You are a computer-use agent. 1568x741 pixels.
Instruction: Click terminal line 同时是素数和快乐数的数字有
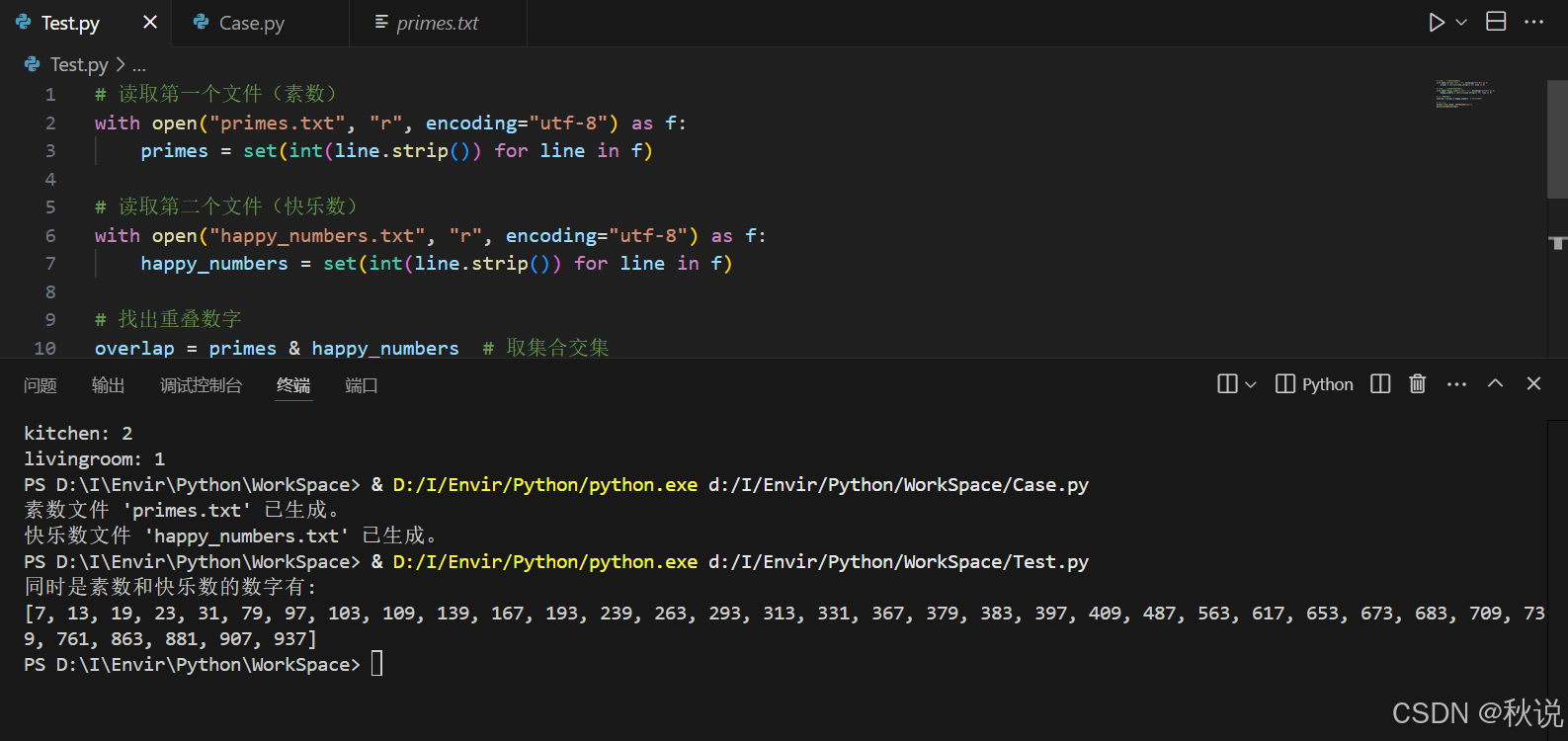coord(171,588)
